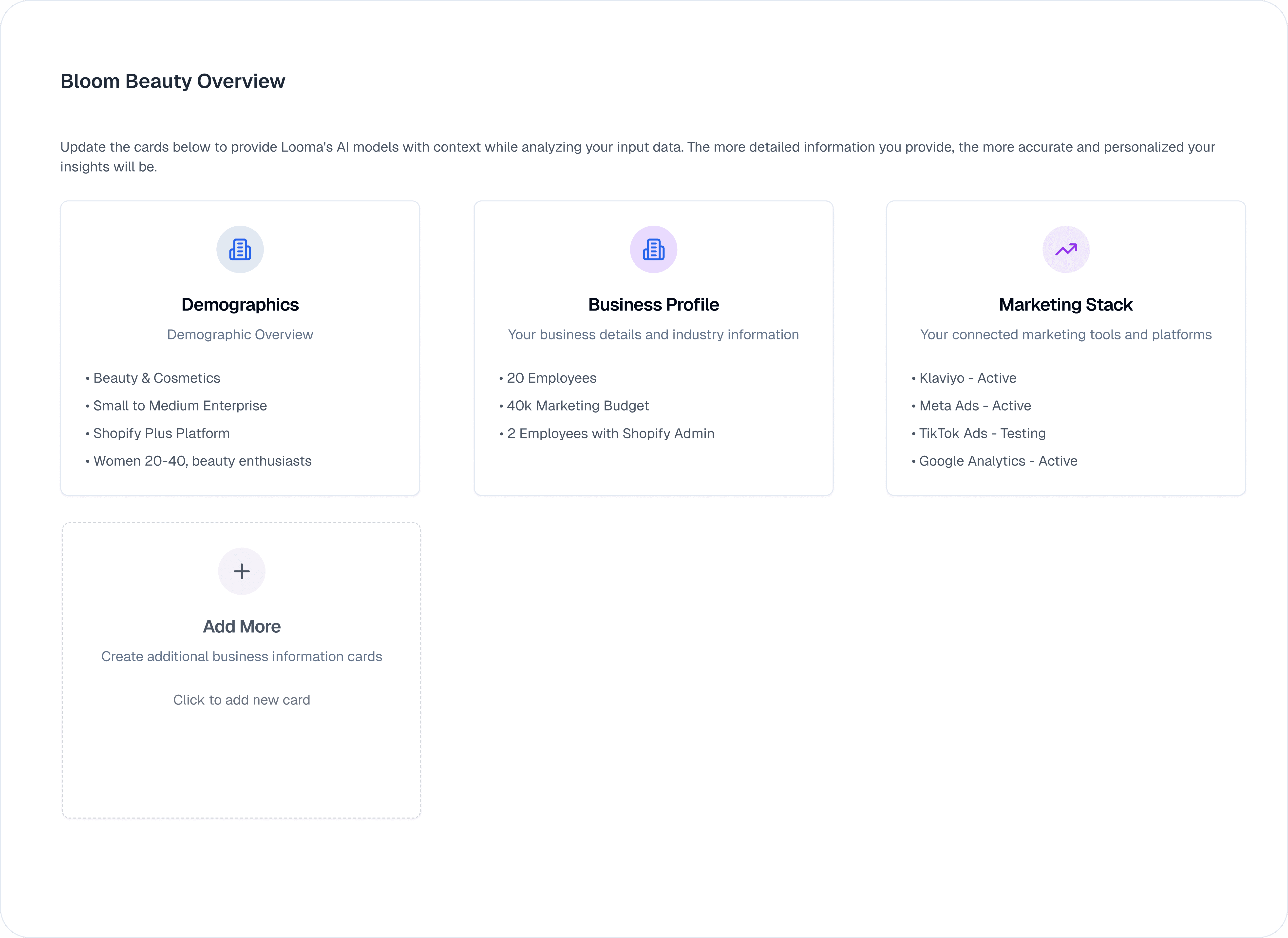Select 'Women 20-40, beauty enthusiasts' item
The image size is (1288, 938).
tap(199, 461)
